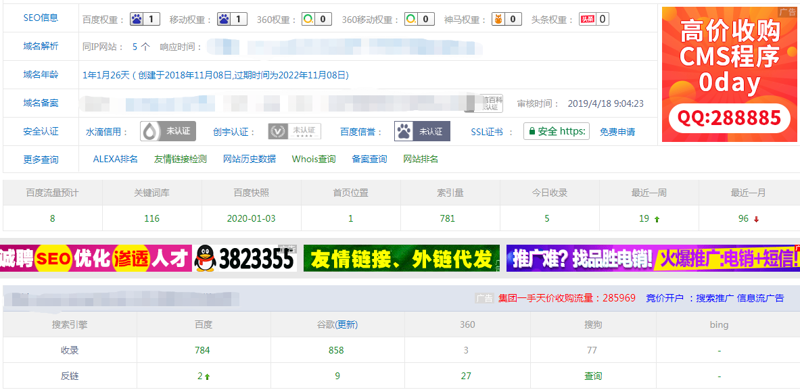Open the 域名年龄 row label
800x390 pixels.
(41, 75)
